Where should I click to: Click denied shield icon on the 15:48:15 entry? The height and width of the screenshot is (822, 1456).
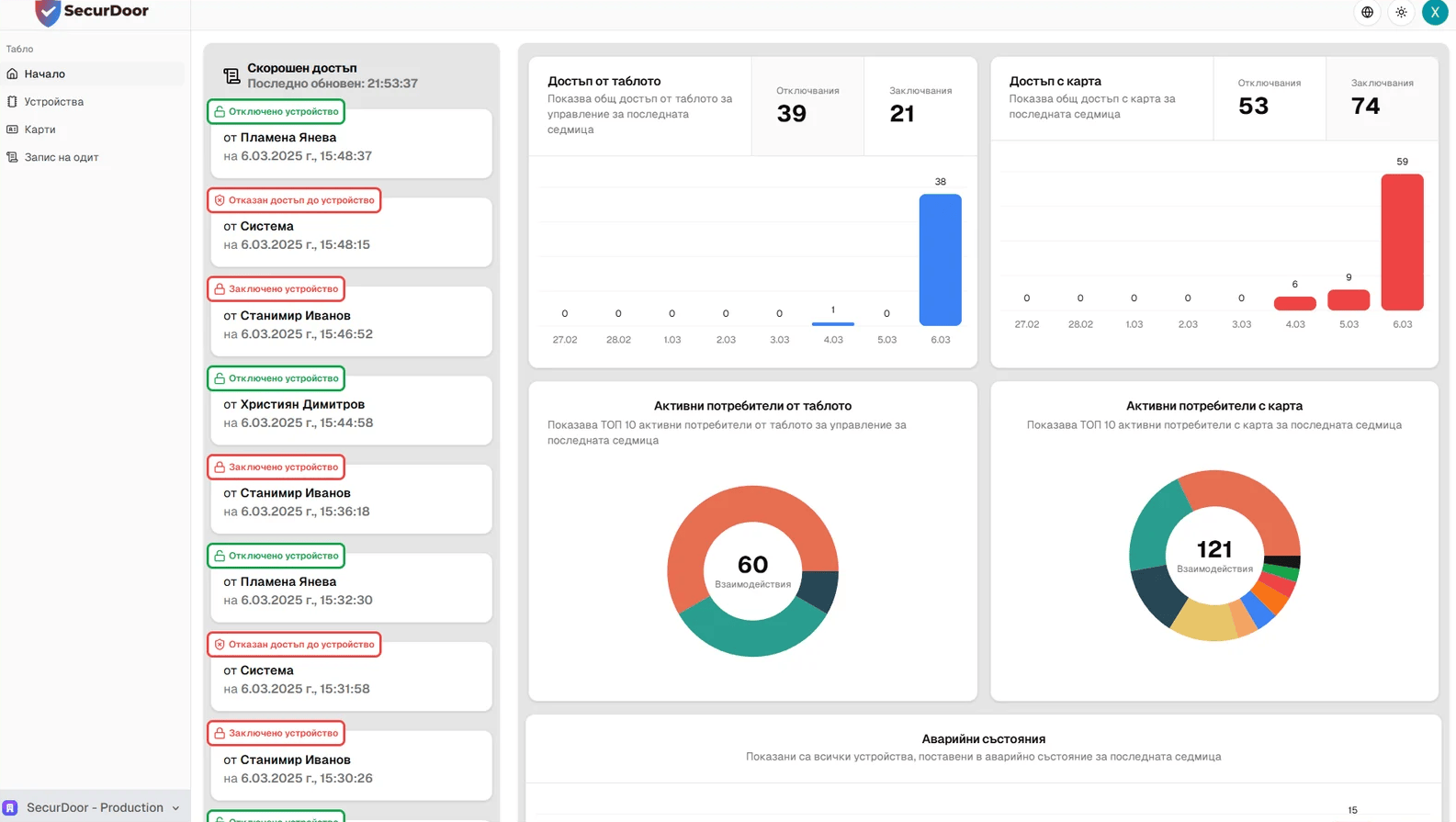point(220,200)
